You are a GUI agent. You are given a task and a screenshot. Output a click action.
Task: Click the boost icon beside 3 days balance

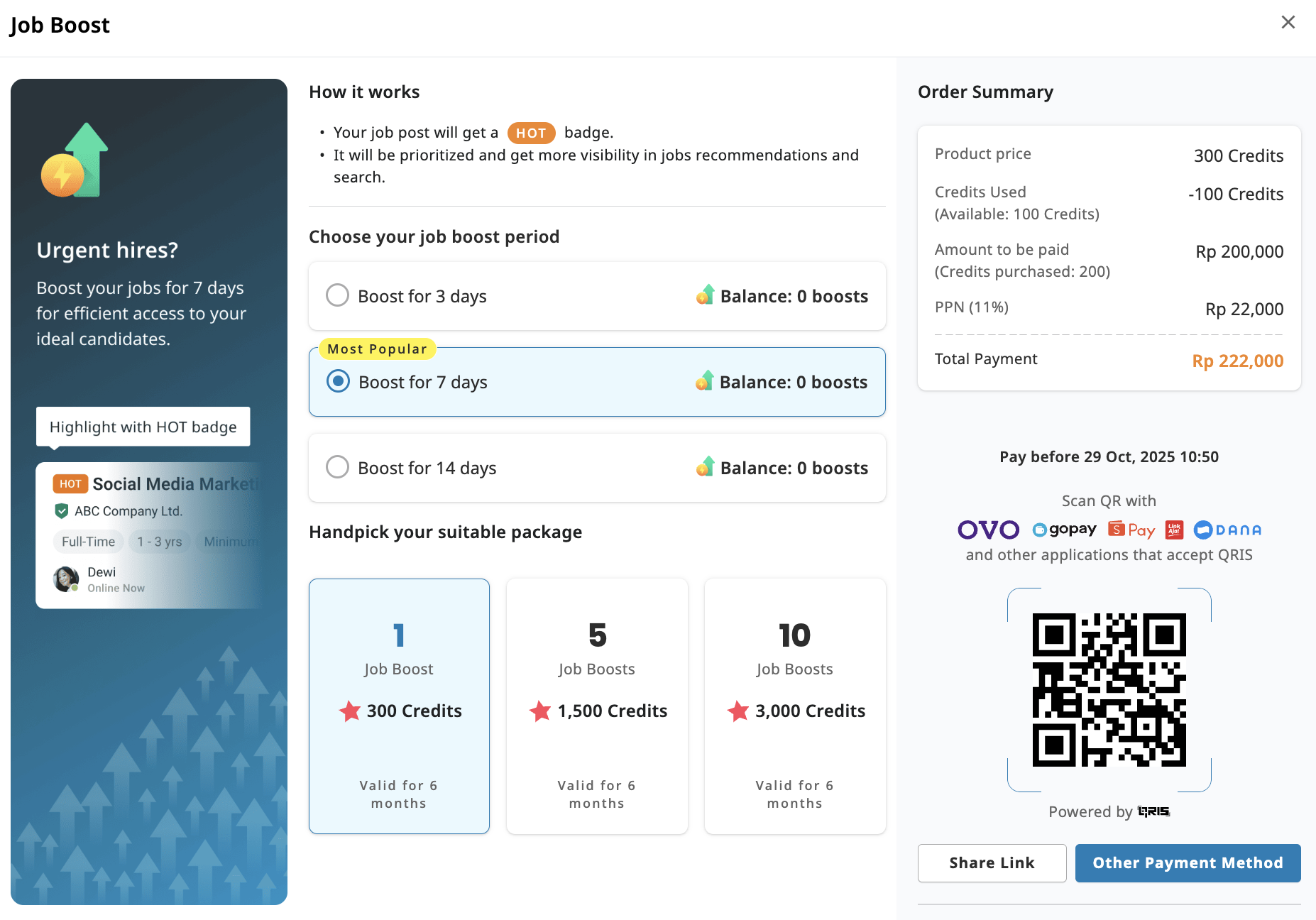tap(705, 295)
